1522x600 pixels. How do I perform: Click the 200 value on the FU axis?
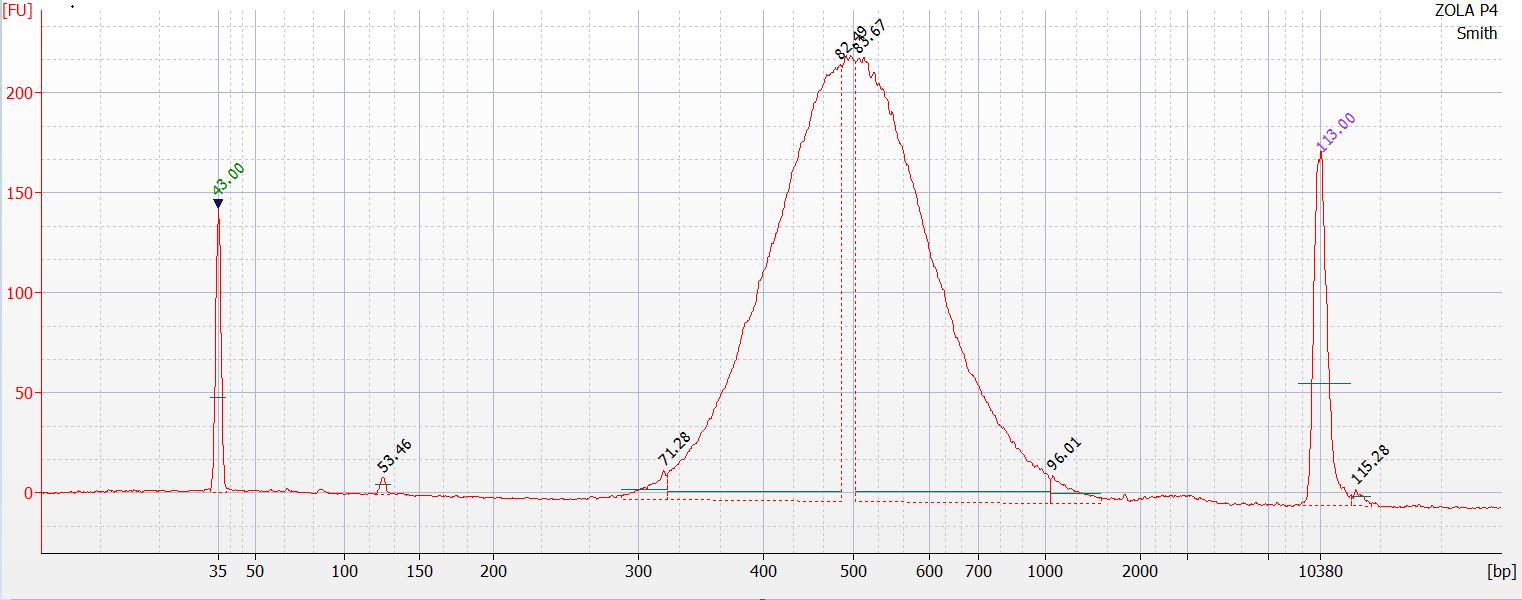pyautogui.click(x=20, y=93)
